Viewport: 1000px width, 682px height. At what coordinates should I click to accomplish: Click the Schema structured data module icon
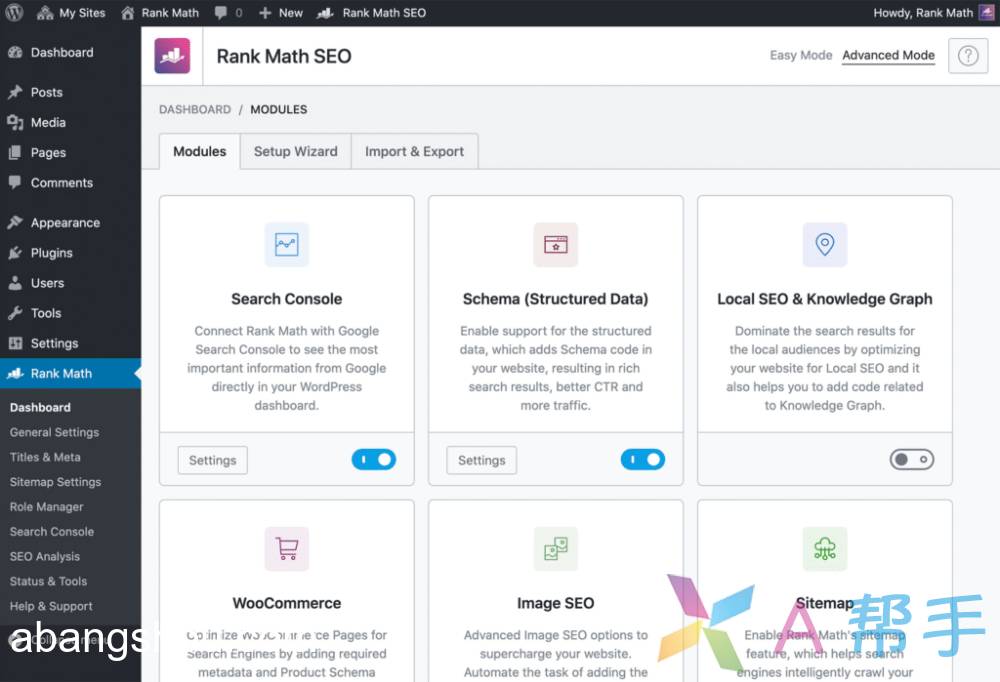tap(555, 245)
